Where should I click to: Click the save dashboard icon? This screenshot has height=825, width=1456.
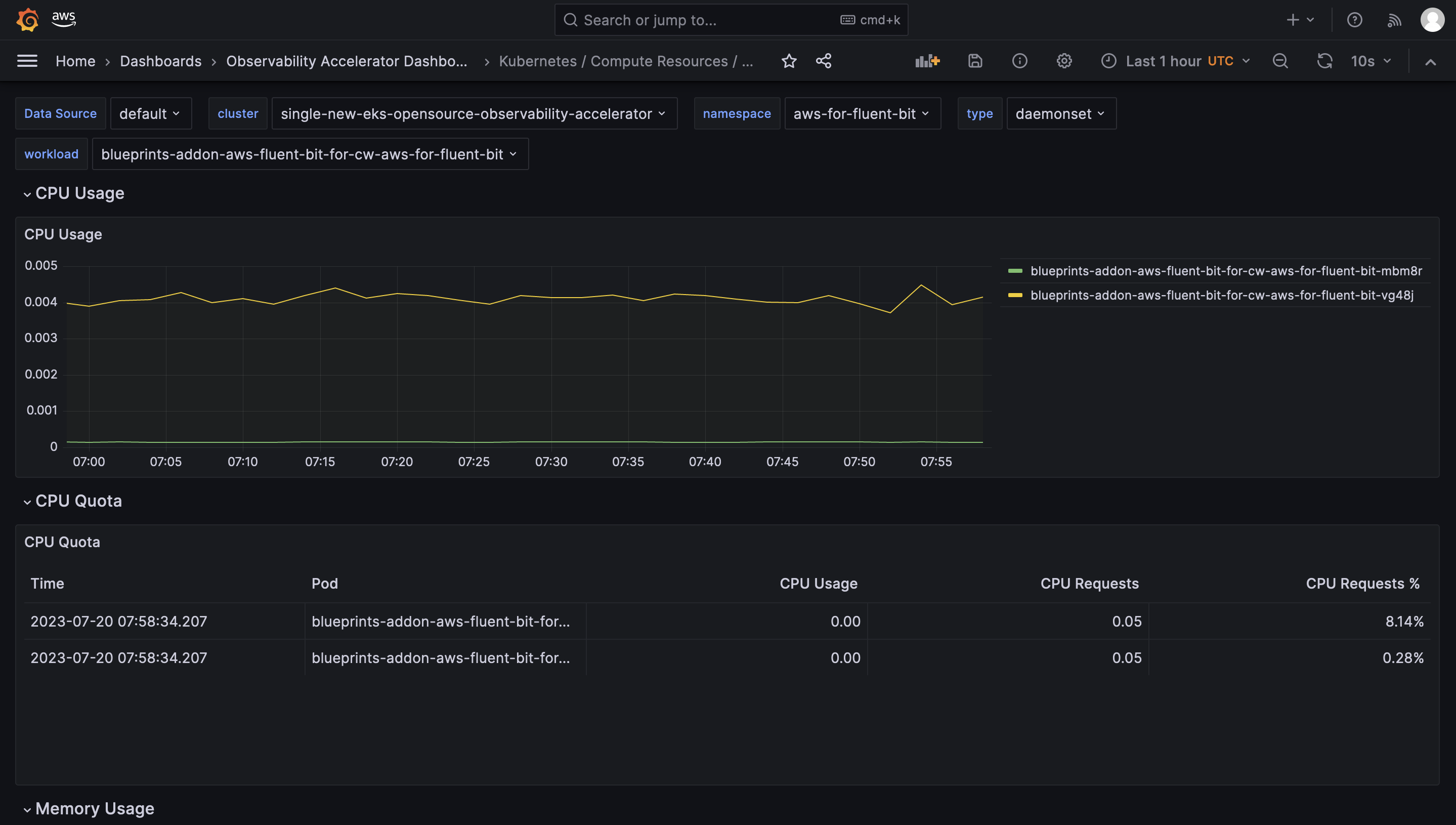pos(975,60)
